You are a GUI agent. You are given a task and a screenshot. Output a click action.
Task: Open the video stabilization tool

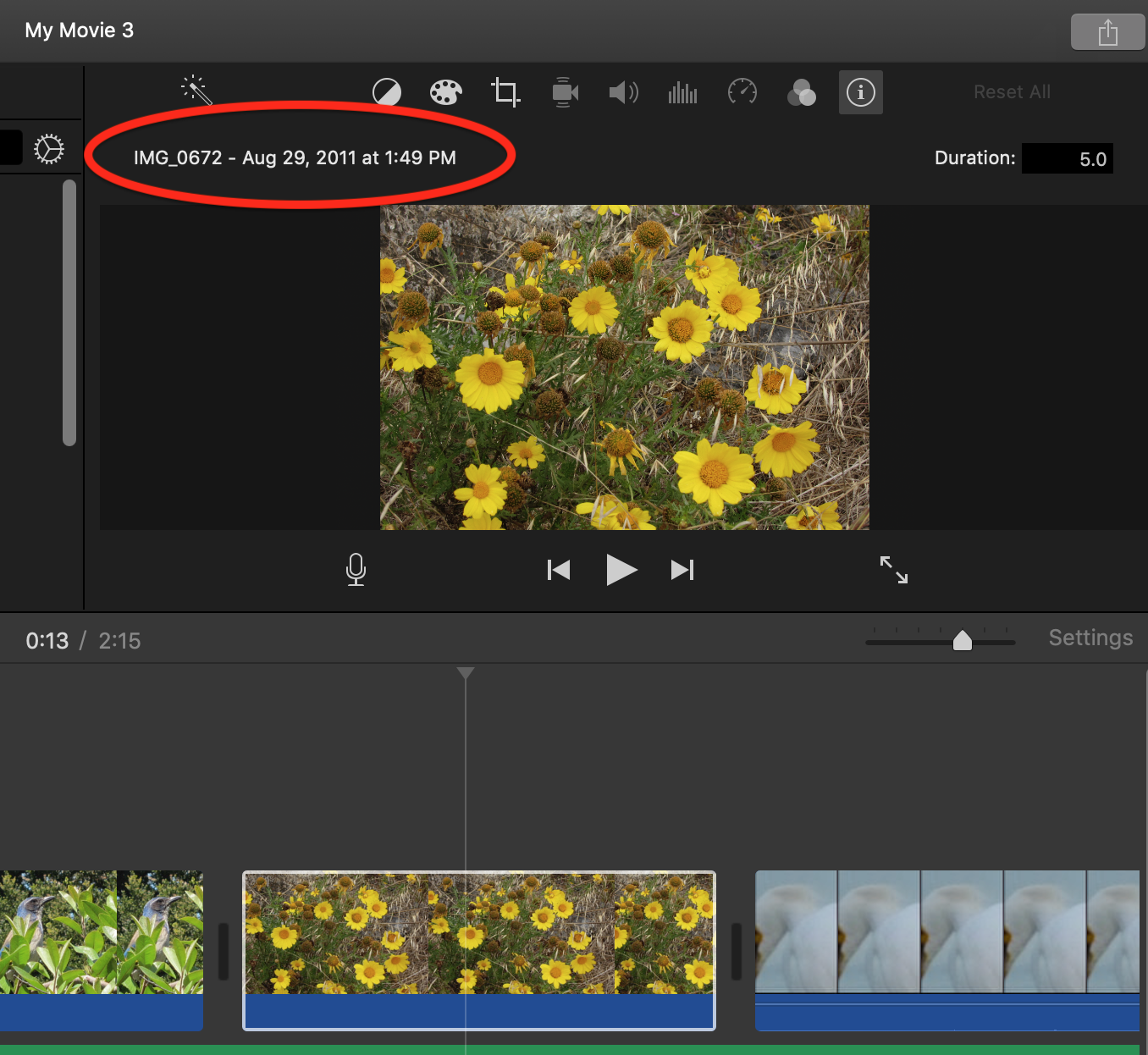coord(565,91)
